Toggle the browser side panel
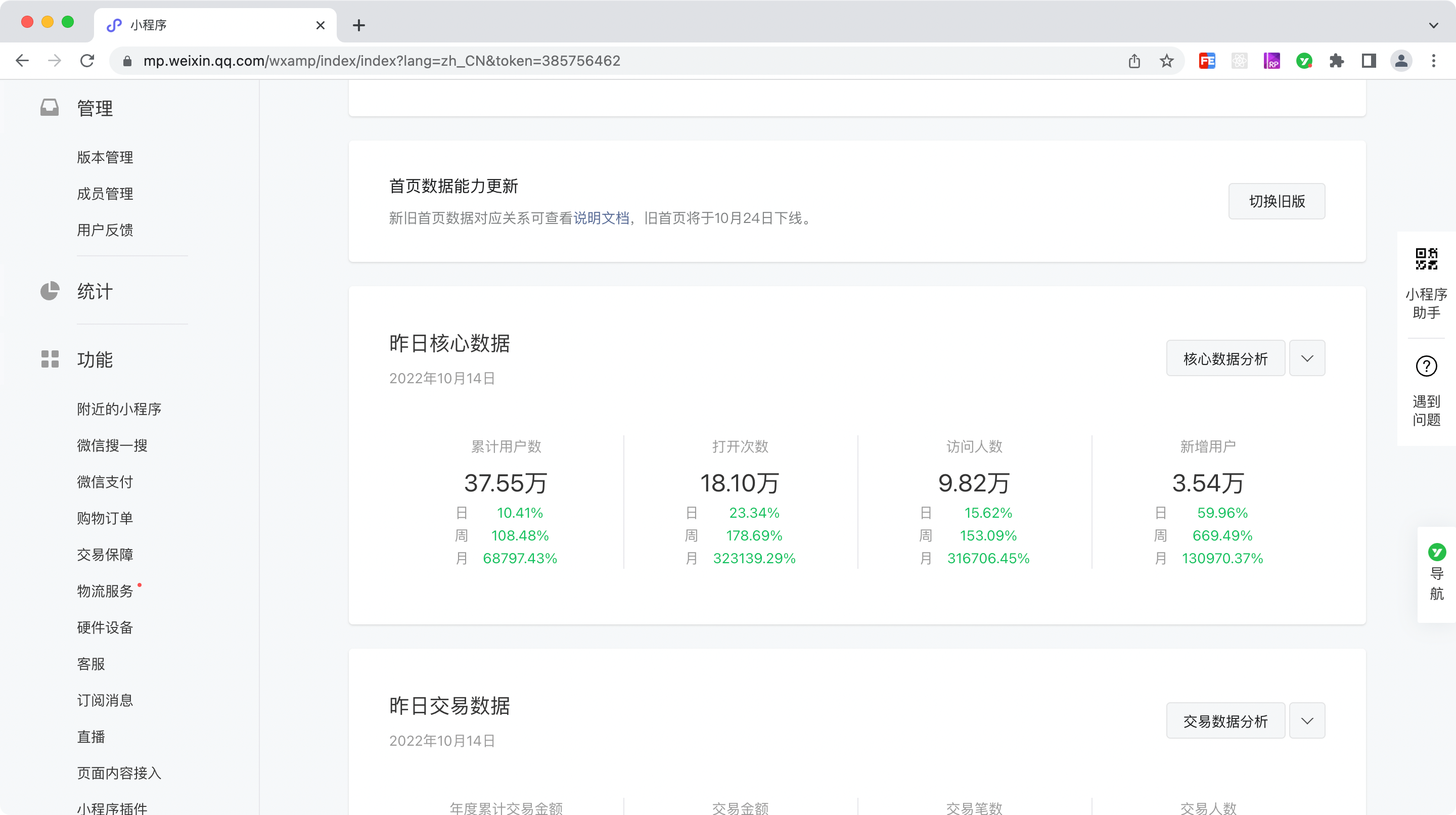 point(1369,61)
